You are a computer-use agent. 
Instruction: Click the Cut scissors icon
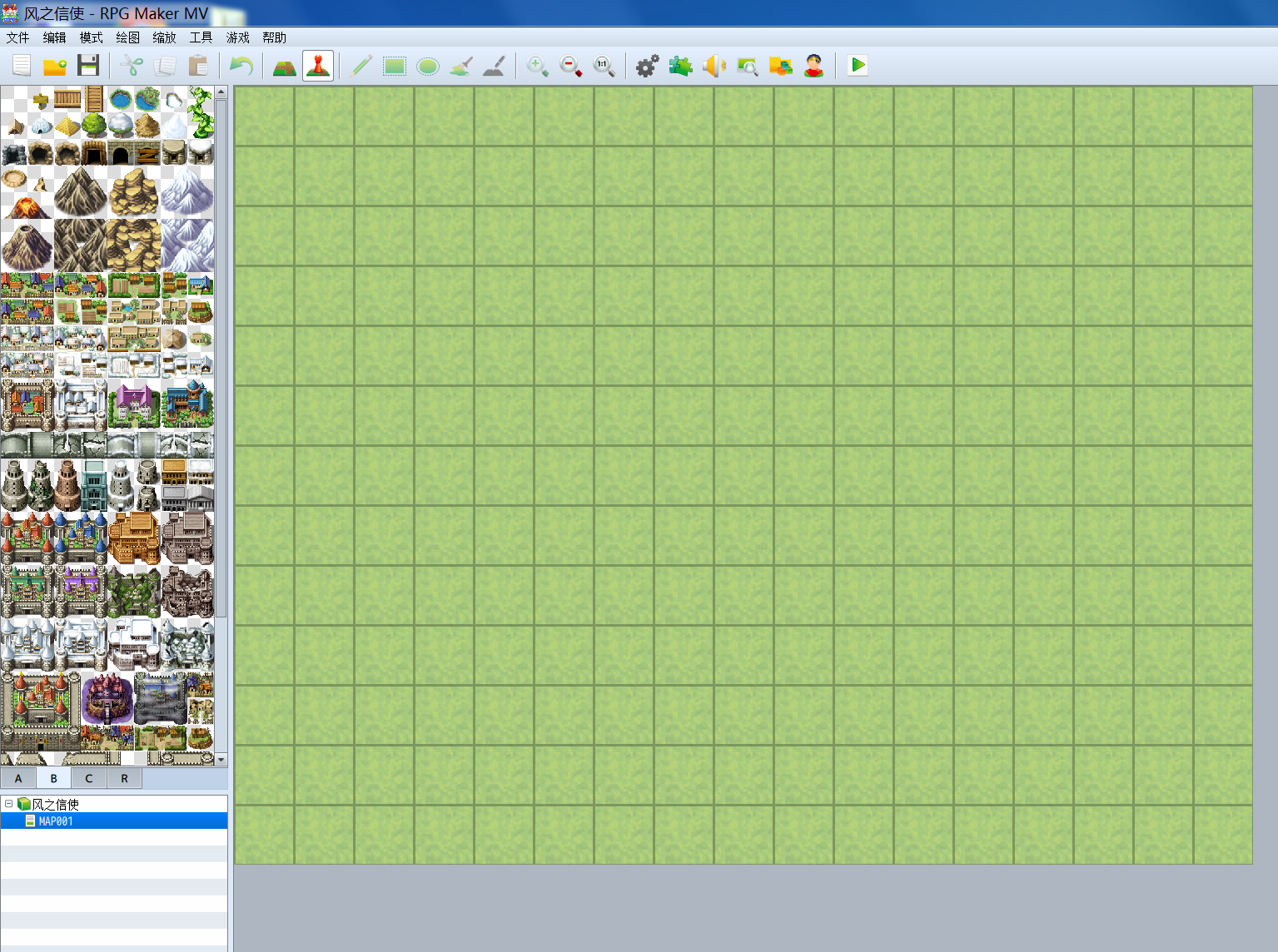[x=132, y=66]
